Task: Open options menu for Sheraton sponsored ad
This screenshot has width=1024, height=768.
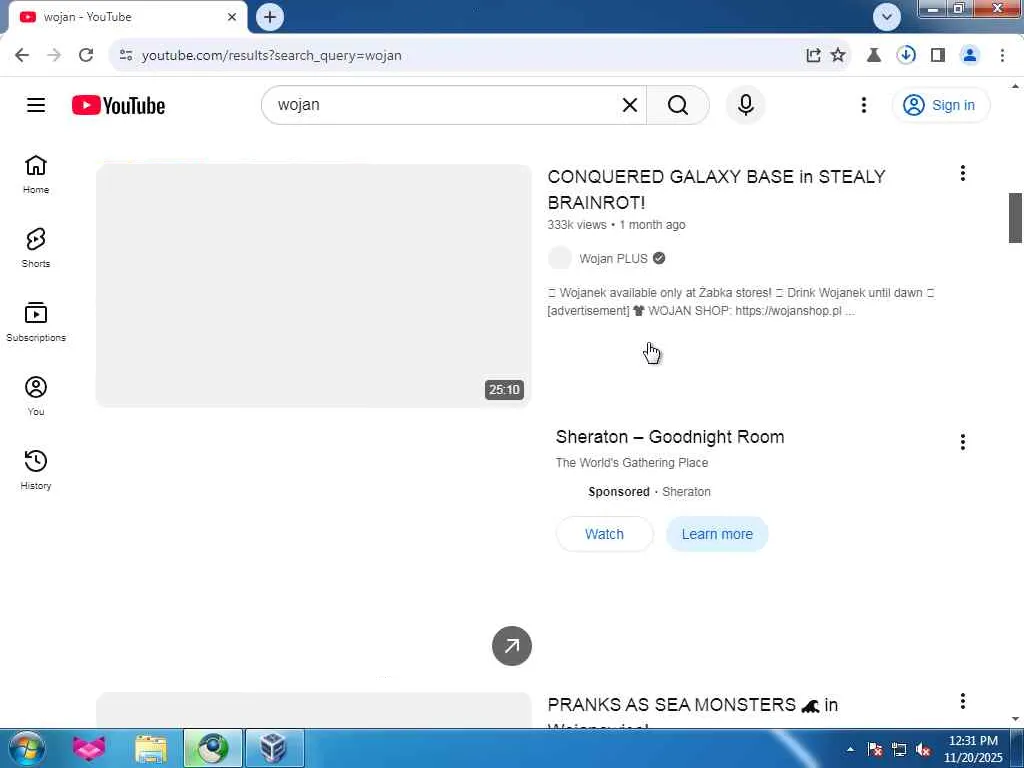Action: [963, 442]
